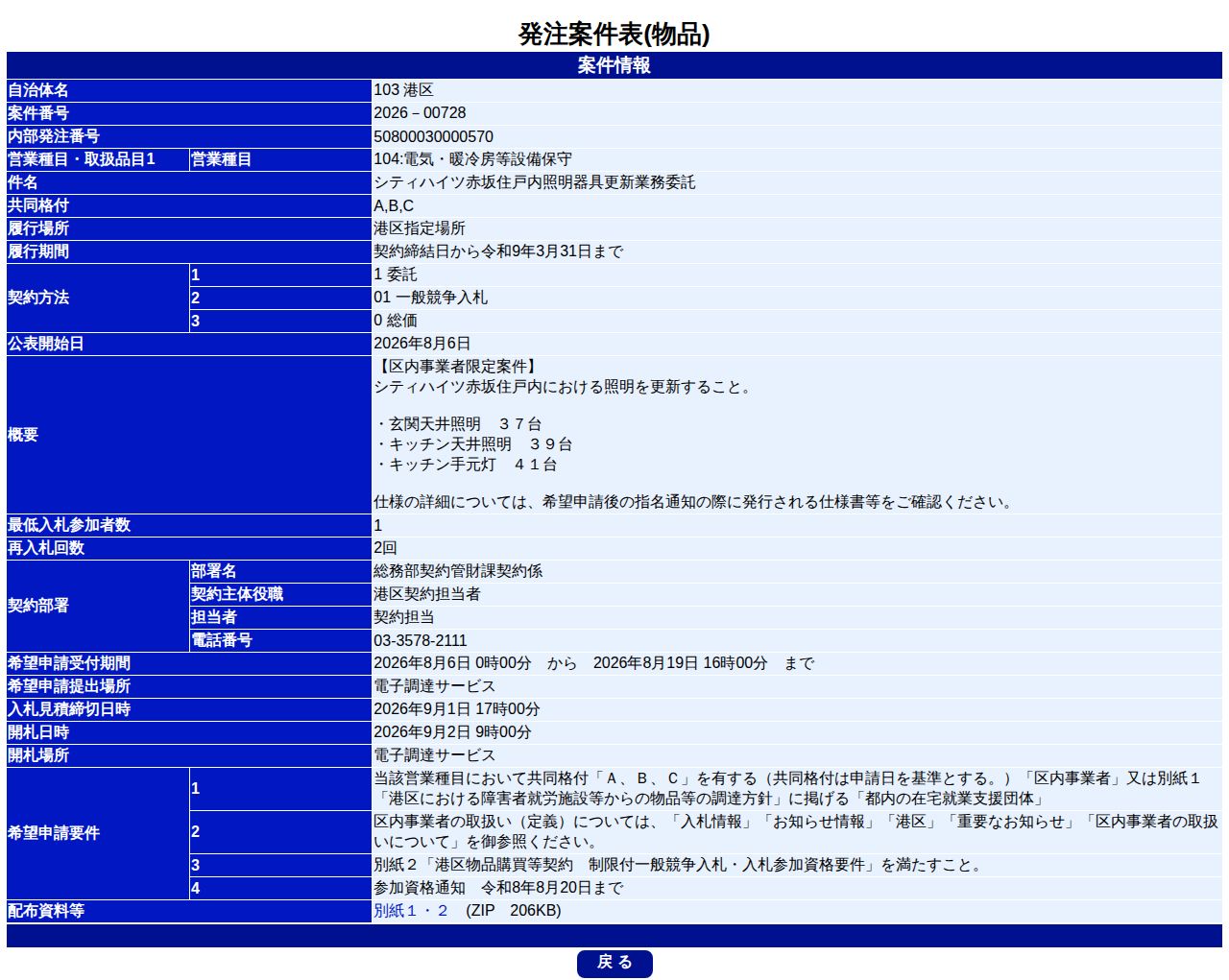Viewport: 1229px width, 980px height.
Task: Click phone number 03-3578-2111
Action: tap(420, 640)
